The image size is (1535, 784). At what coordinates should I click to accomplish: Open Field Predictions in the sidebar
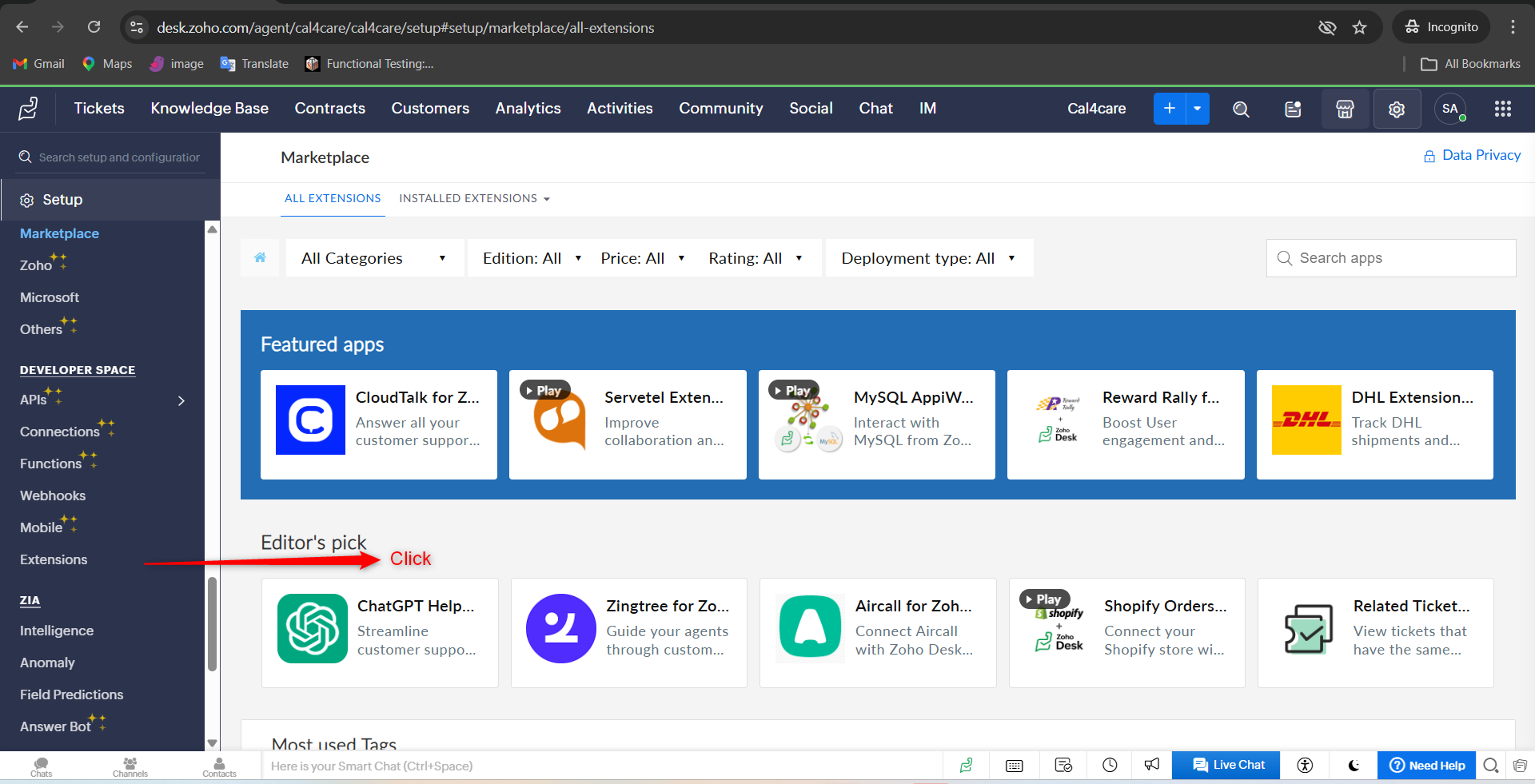click(72, 694)
